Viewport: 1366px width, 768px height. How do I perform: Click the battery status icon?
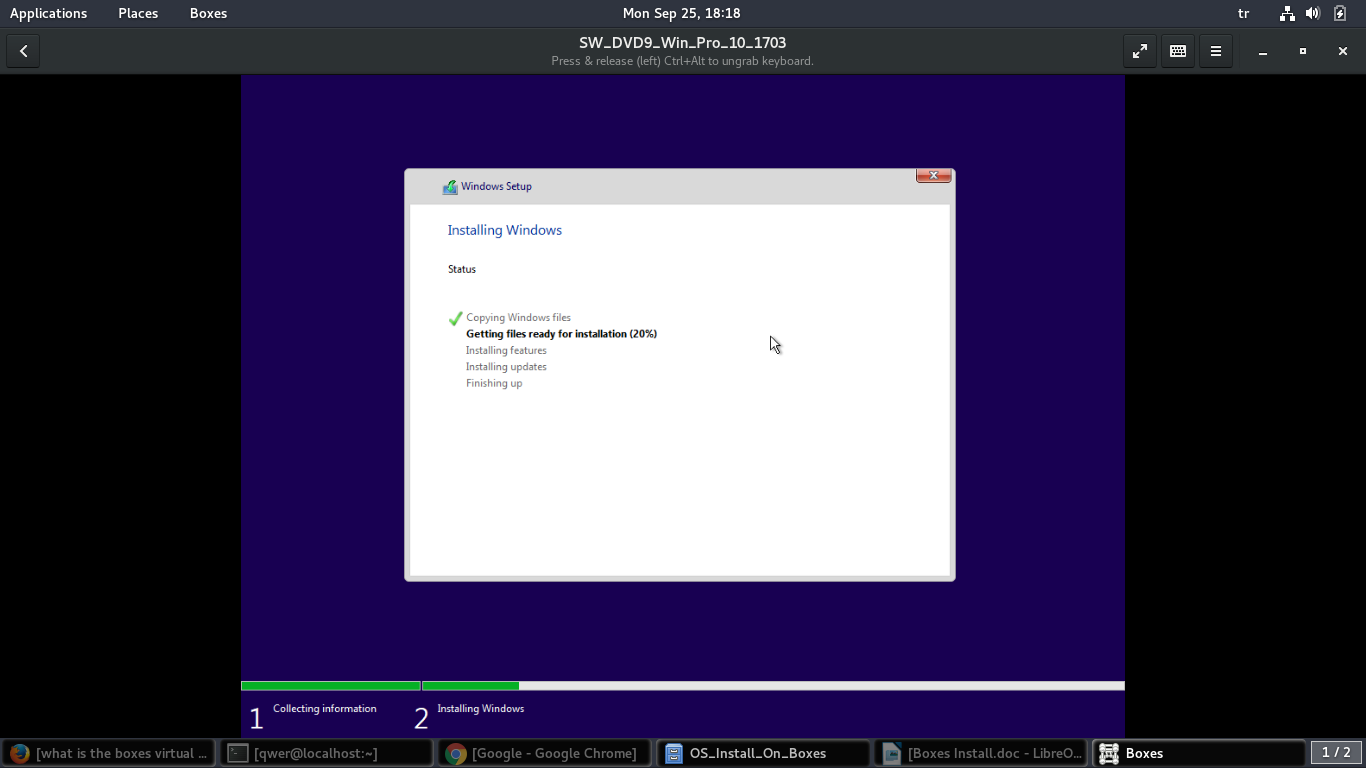tap(1340, 13)
